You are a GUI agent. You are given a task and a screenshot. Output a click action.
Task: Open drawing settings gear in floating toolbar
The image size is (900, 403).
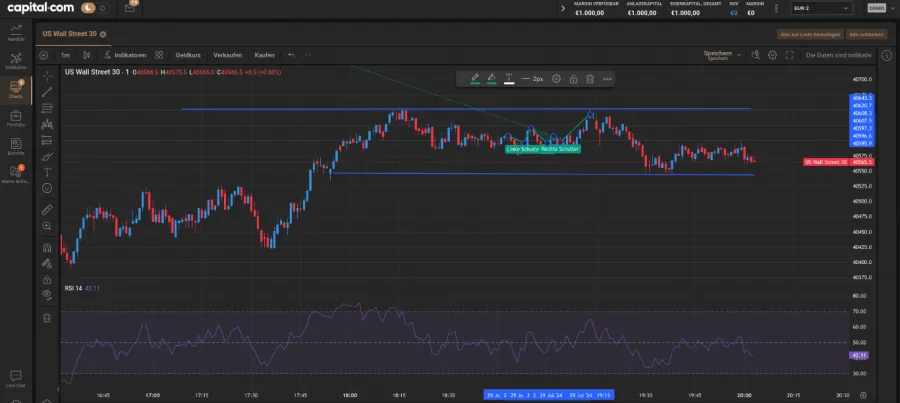pos(556,79)
